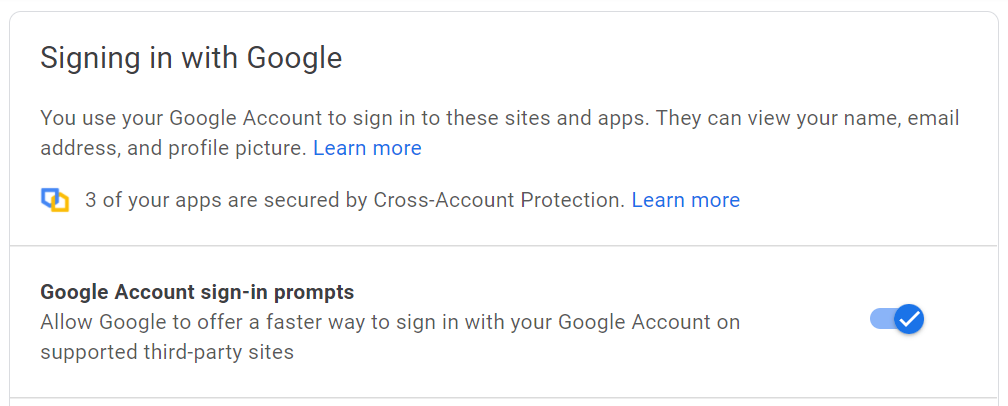Click the divider line above sign-in prompts section
Screen dimensions: 1008x406
[x=503, y=245]
